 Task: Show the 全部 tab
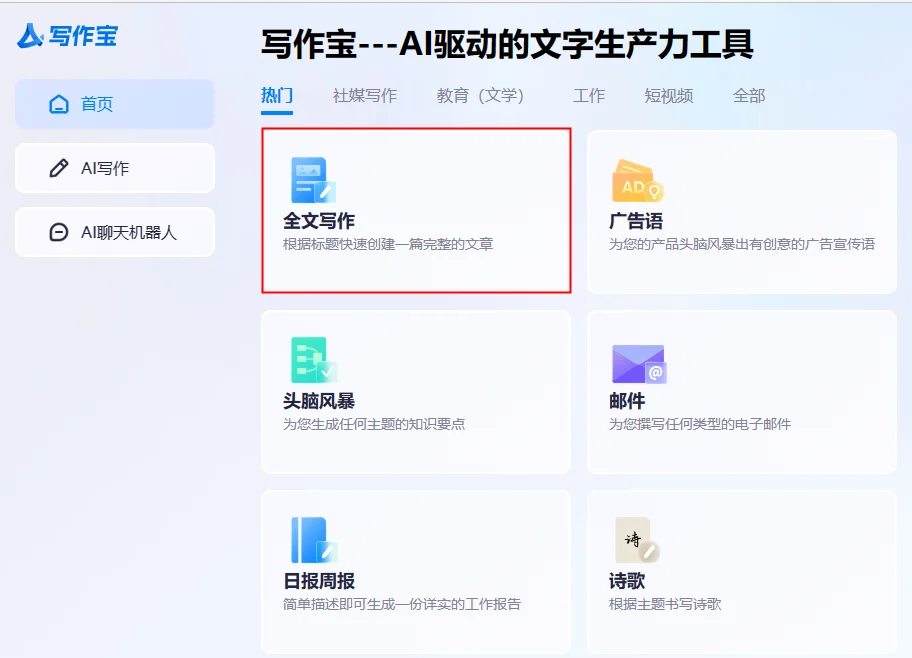(749, 95)
